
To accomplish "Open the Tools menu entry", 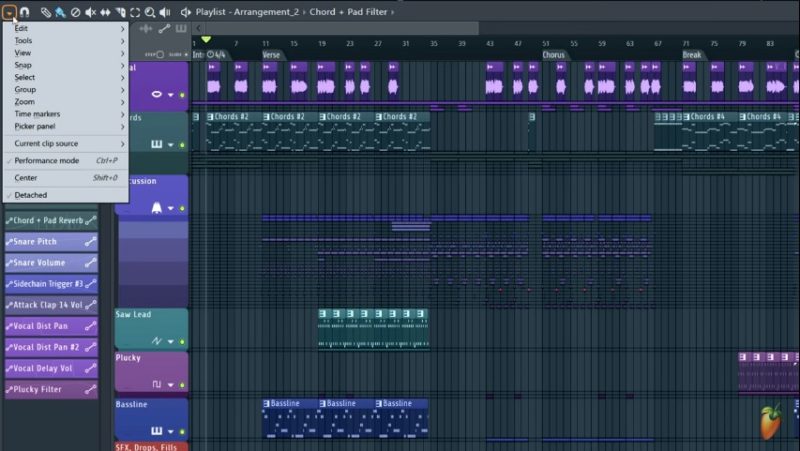I will tap(66, 40).
